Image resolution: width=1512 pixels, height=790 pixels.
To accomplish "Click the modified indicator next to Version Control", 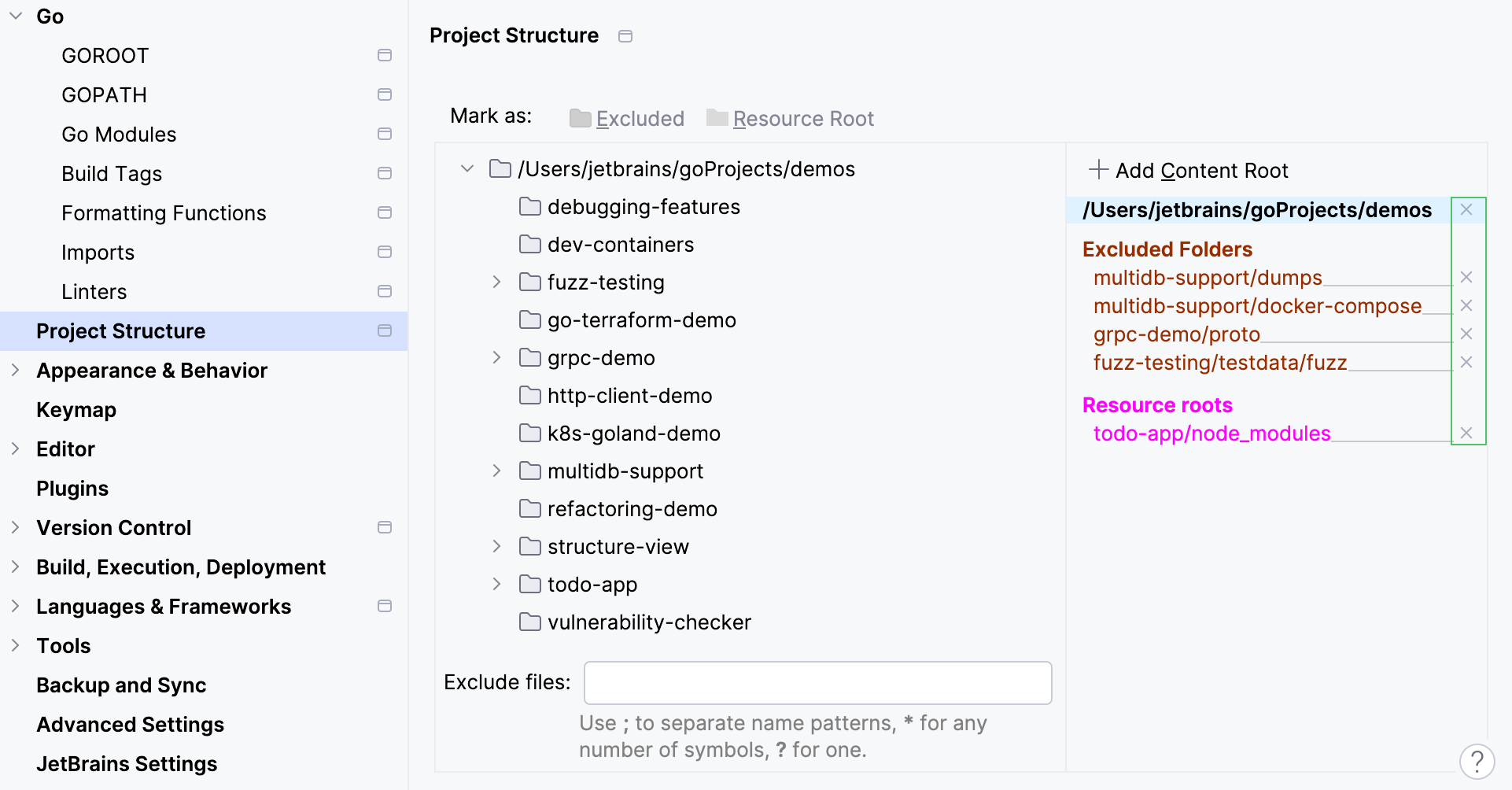I will (385, 527).
